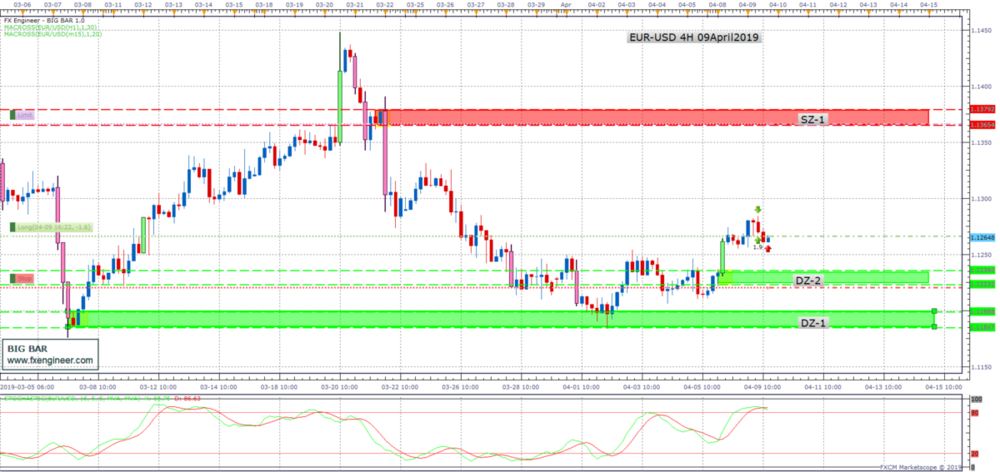Click the Apr label on top date ruler

(x=564, y=4)
